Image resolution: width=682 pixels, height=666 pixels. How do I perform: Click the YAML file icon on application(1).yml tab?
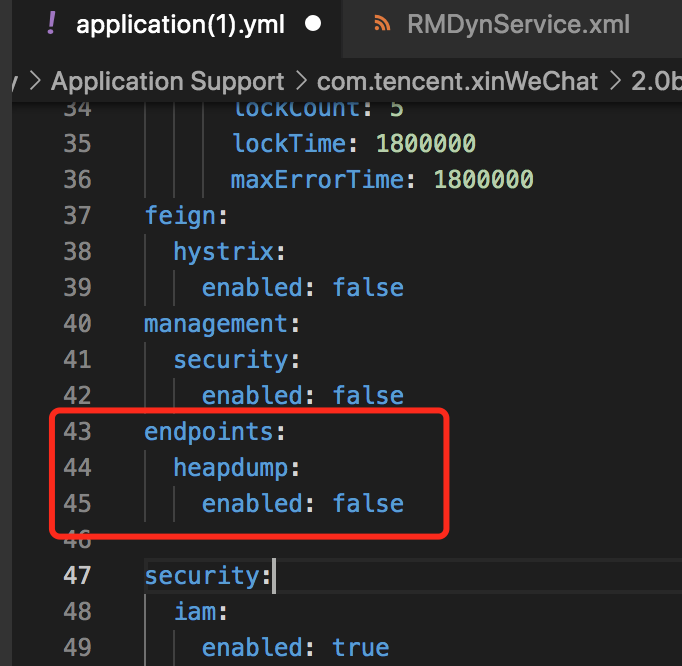tap(51, 24)
